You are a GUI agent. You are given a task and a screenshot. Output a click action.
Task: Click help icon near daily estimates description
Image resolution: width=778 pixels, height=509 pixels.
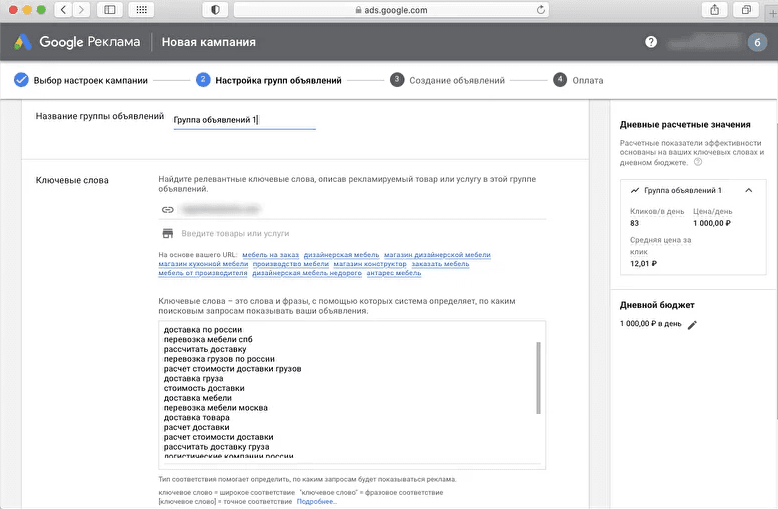pos(698,162)
